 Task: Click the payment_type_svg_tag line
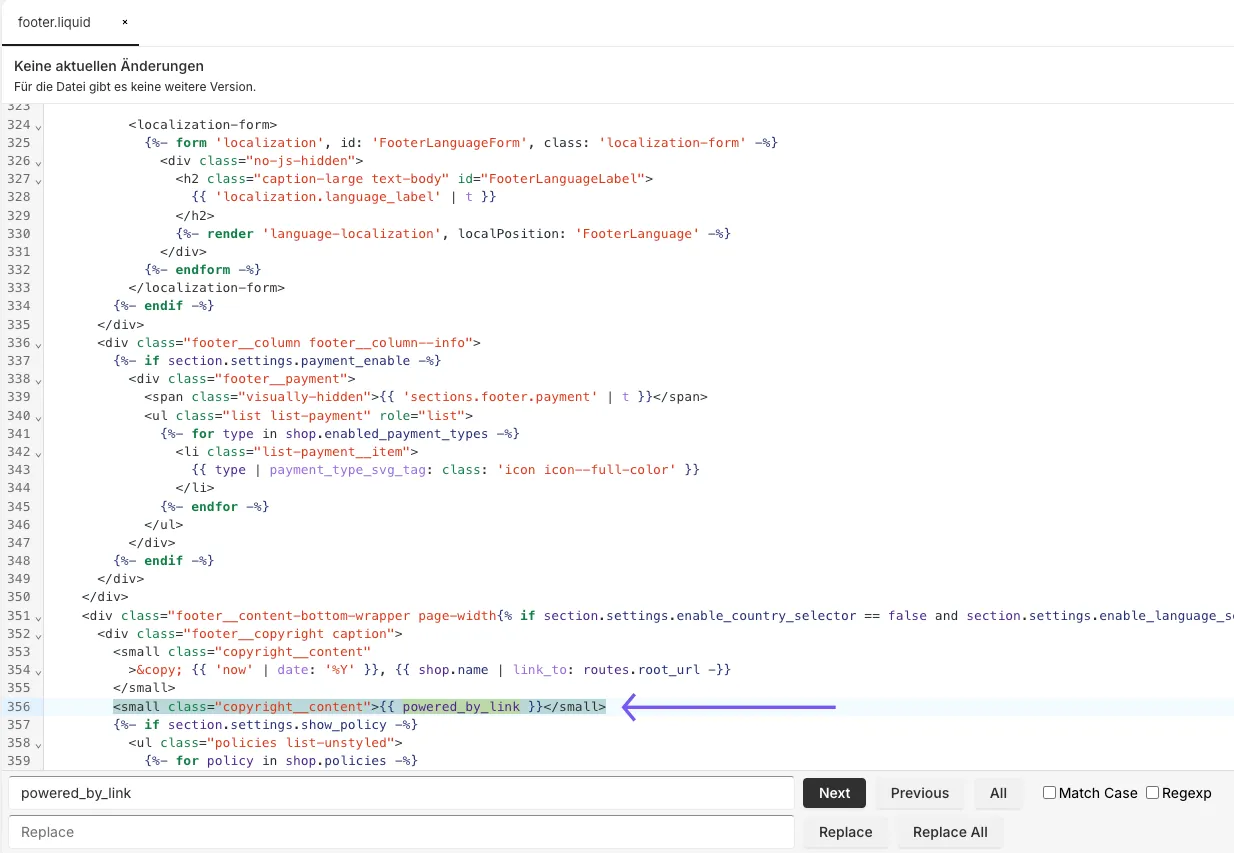[446, 469]
